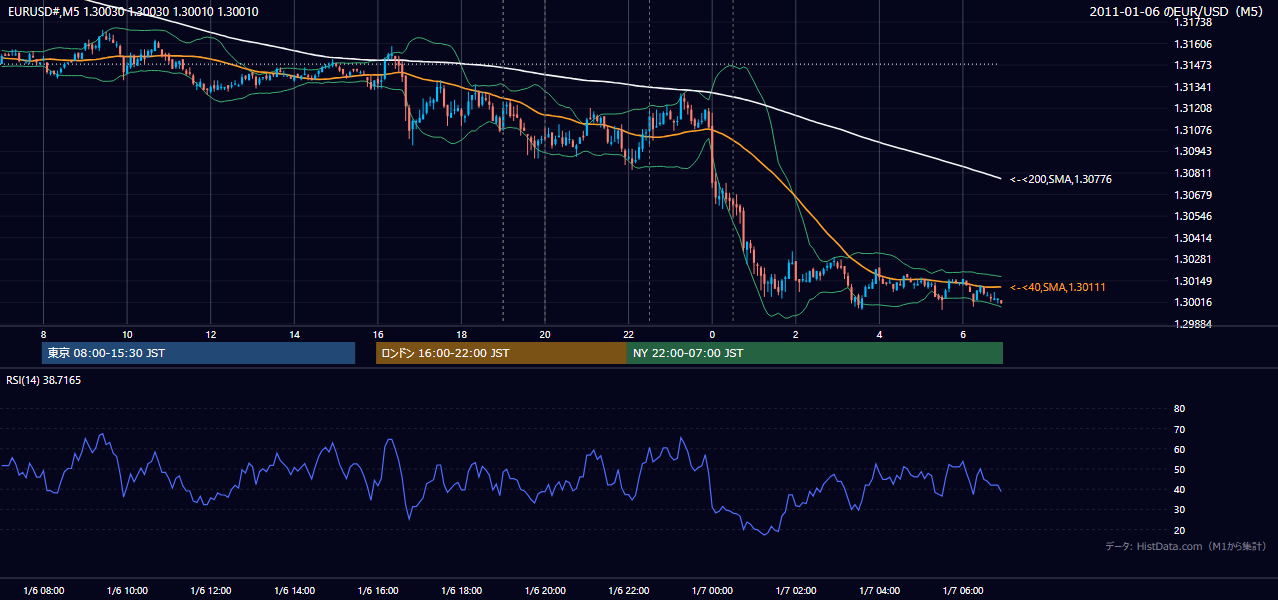Click price axis label 1.31738
The width and height of the screenshot is (1278, 600).
pos(1192,22)
